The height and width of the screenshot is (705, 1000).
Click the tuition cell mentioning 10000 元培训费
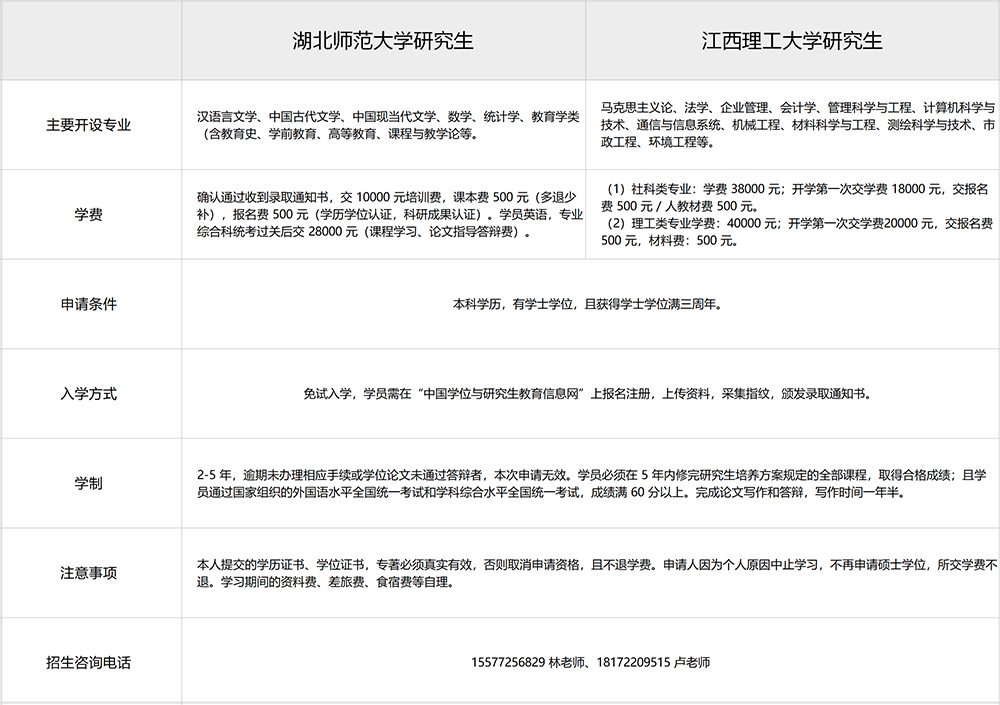click(x=389, y=214)
